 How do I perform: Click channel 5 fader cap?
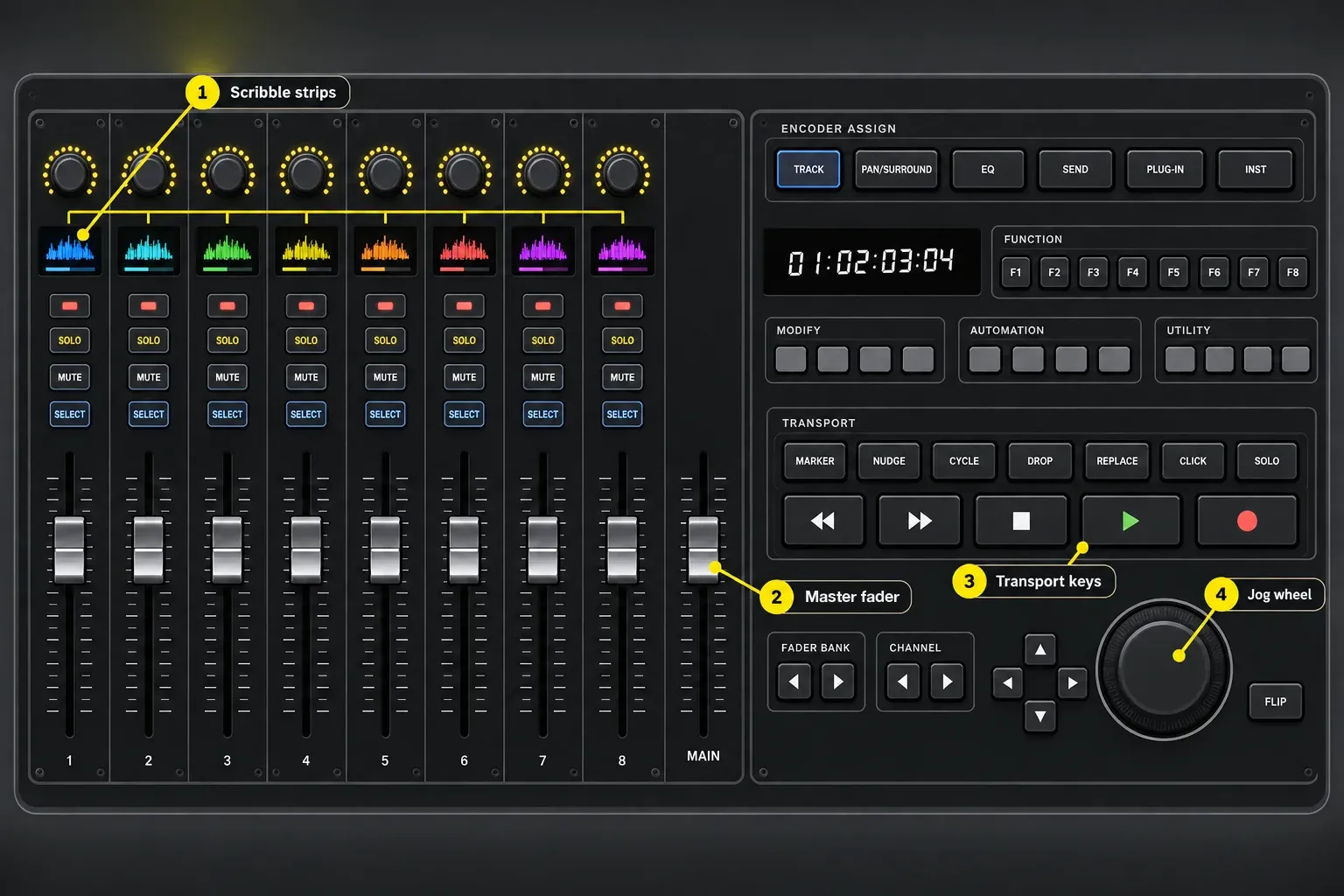pos(385,550)
